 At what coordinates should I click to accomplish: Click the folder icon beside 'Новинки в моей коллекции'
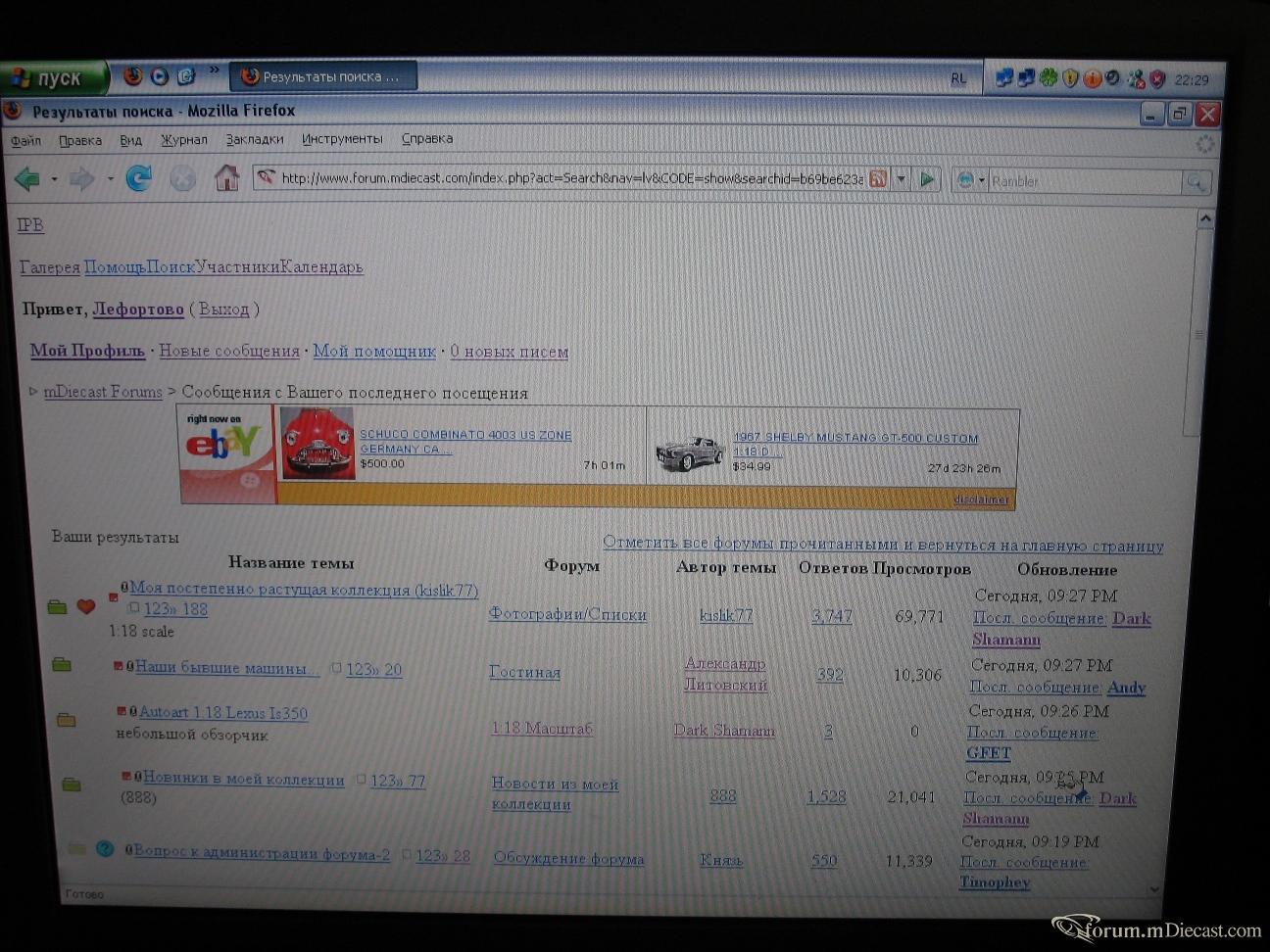(x=72, y=784)
